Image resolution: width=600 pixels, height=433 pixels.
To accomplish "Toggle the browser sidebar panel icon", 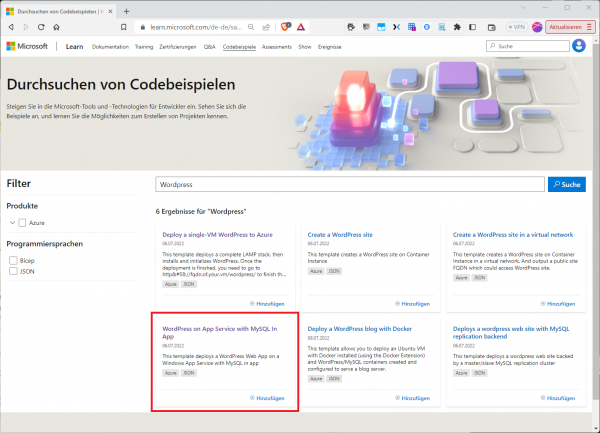I will pyautogui.click(x=473, y=27).
